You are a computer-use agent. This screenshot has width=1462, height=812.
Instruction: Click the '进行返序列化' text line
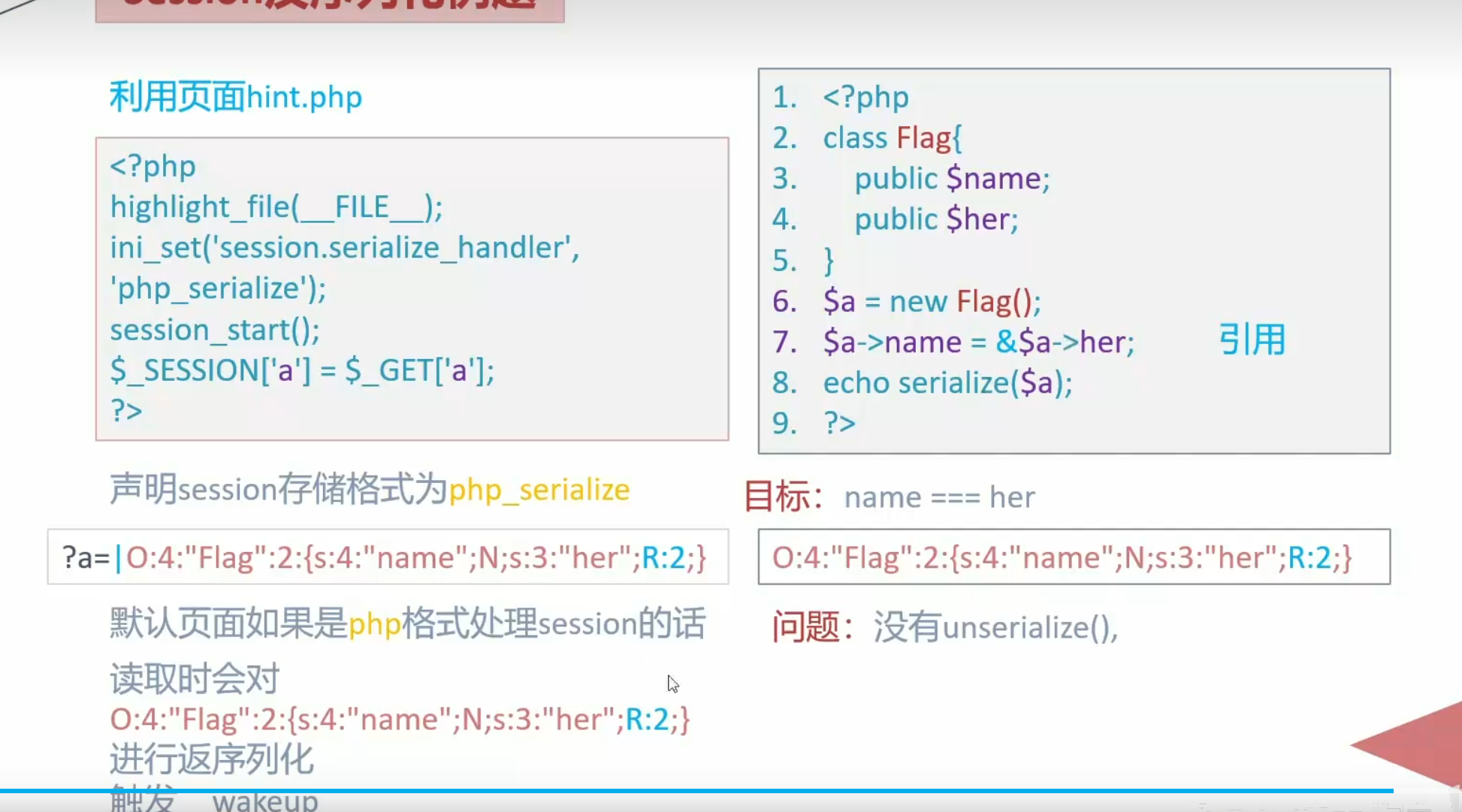pos(212,759)
